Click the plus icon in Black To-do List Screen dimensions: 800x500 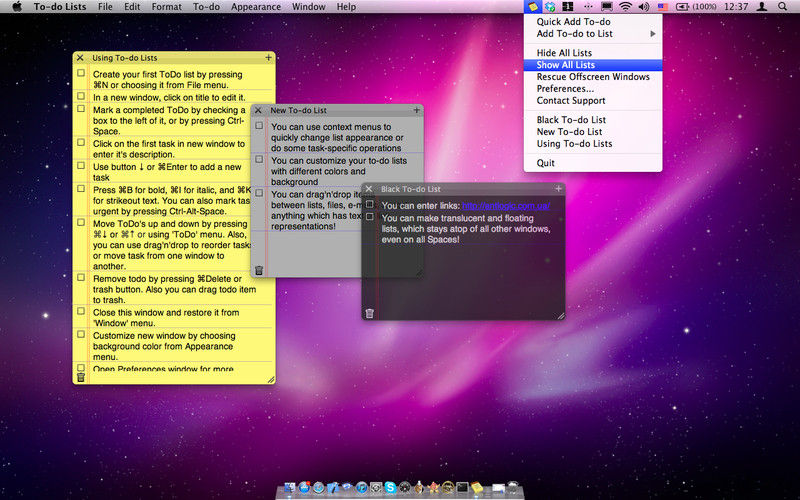click(558, 189)
